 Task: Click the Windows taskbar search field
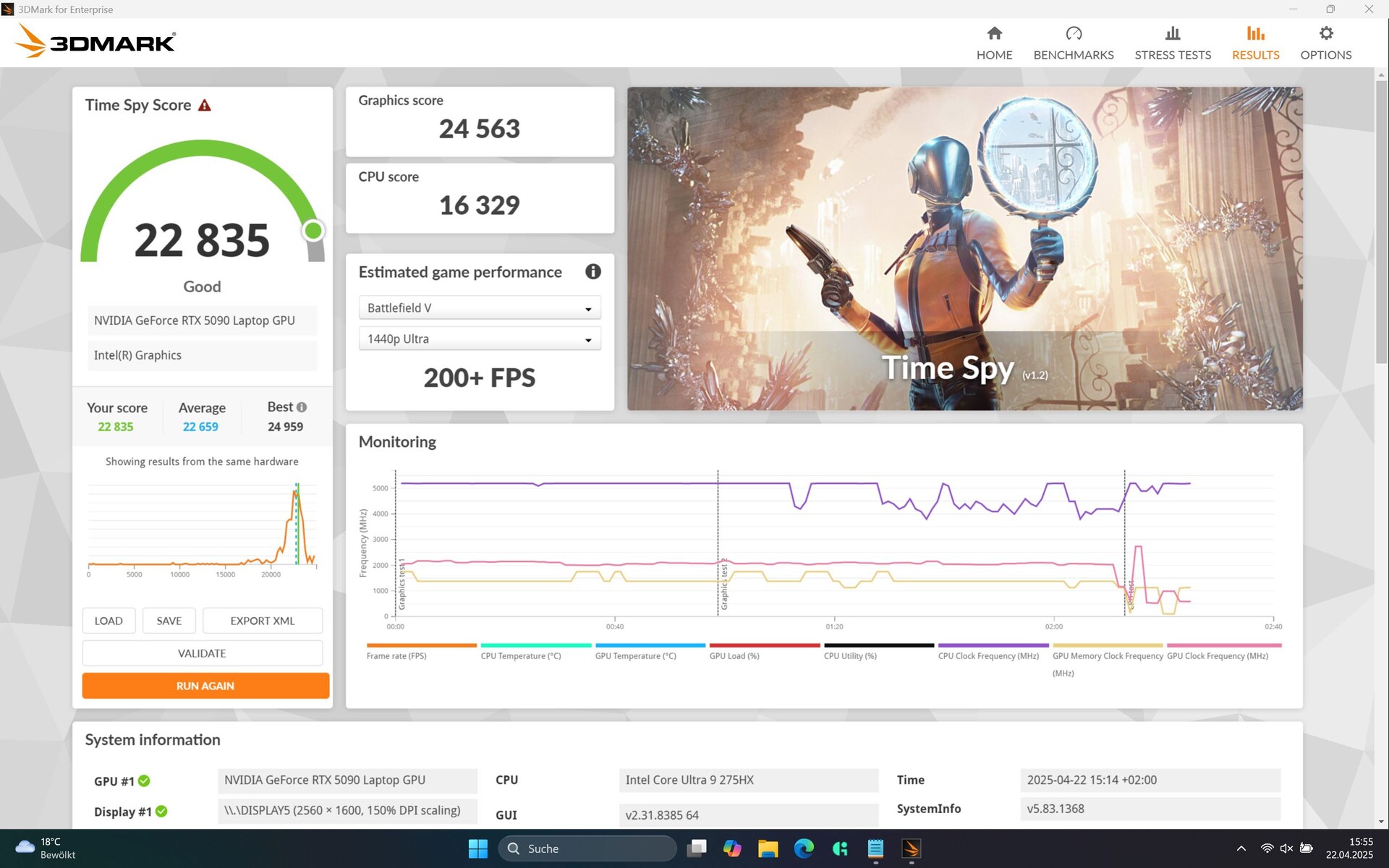tap(587, 848)
